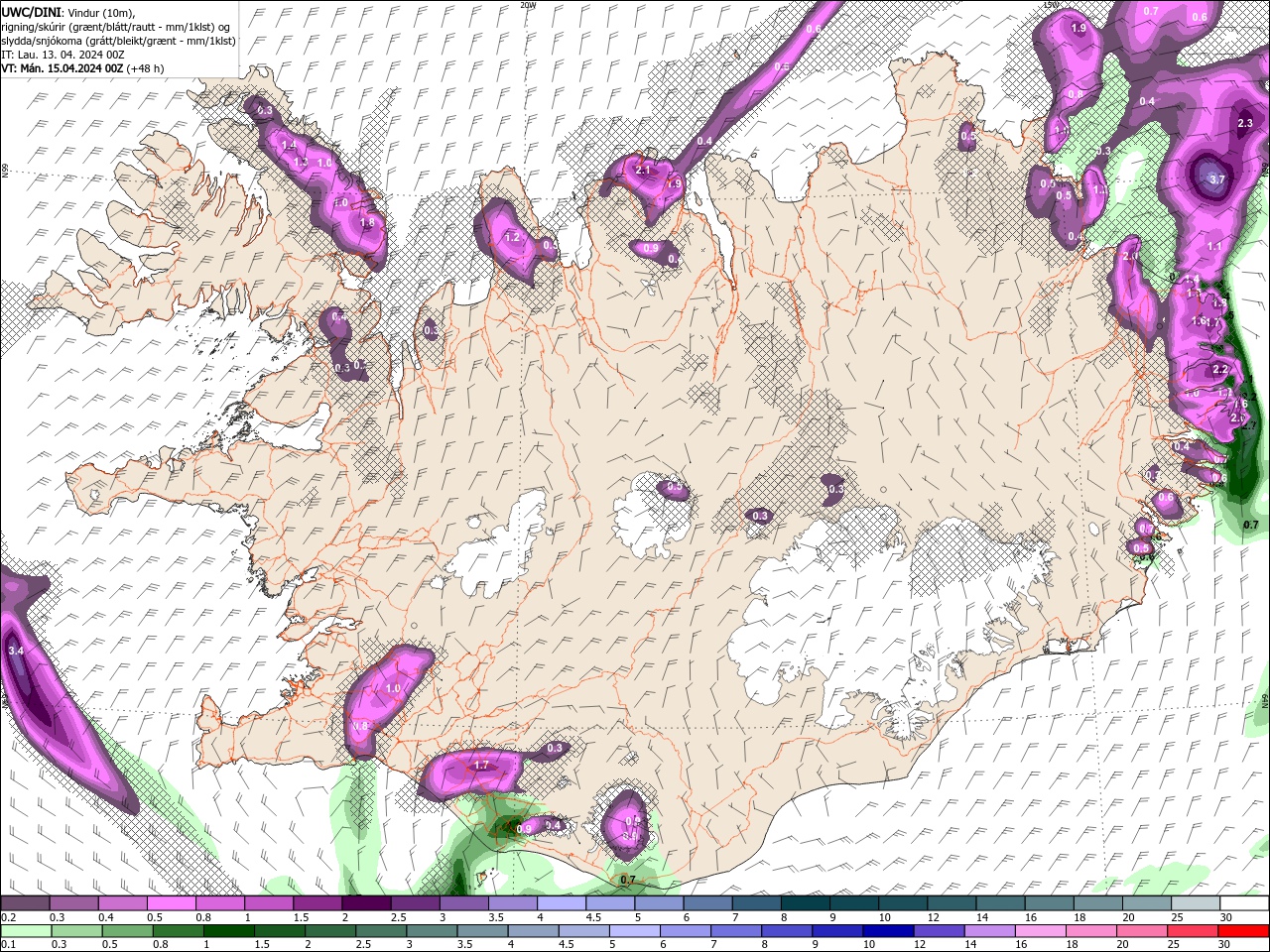Click the 'VT: Mán. 15.04.2024 00Z' valid time
Image resolution: width=1270 pixels, height=952 pixels.
(x=62, y=68)
